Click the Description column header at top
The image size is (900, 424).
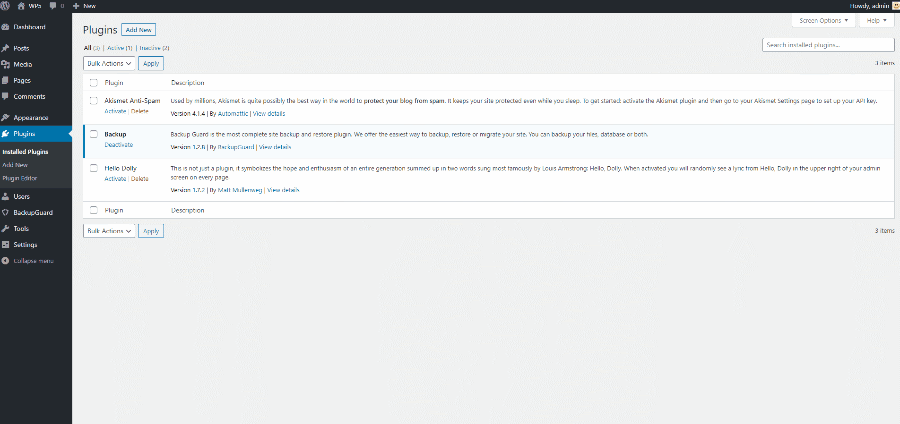click(188, 83)
